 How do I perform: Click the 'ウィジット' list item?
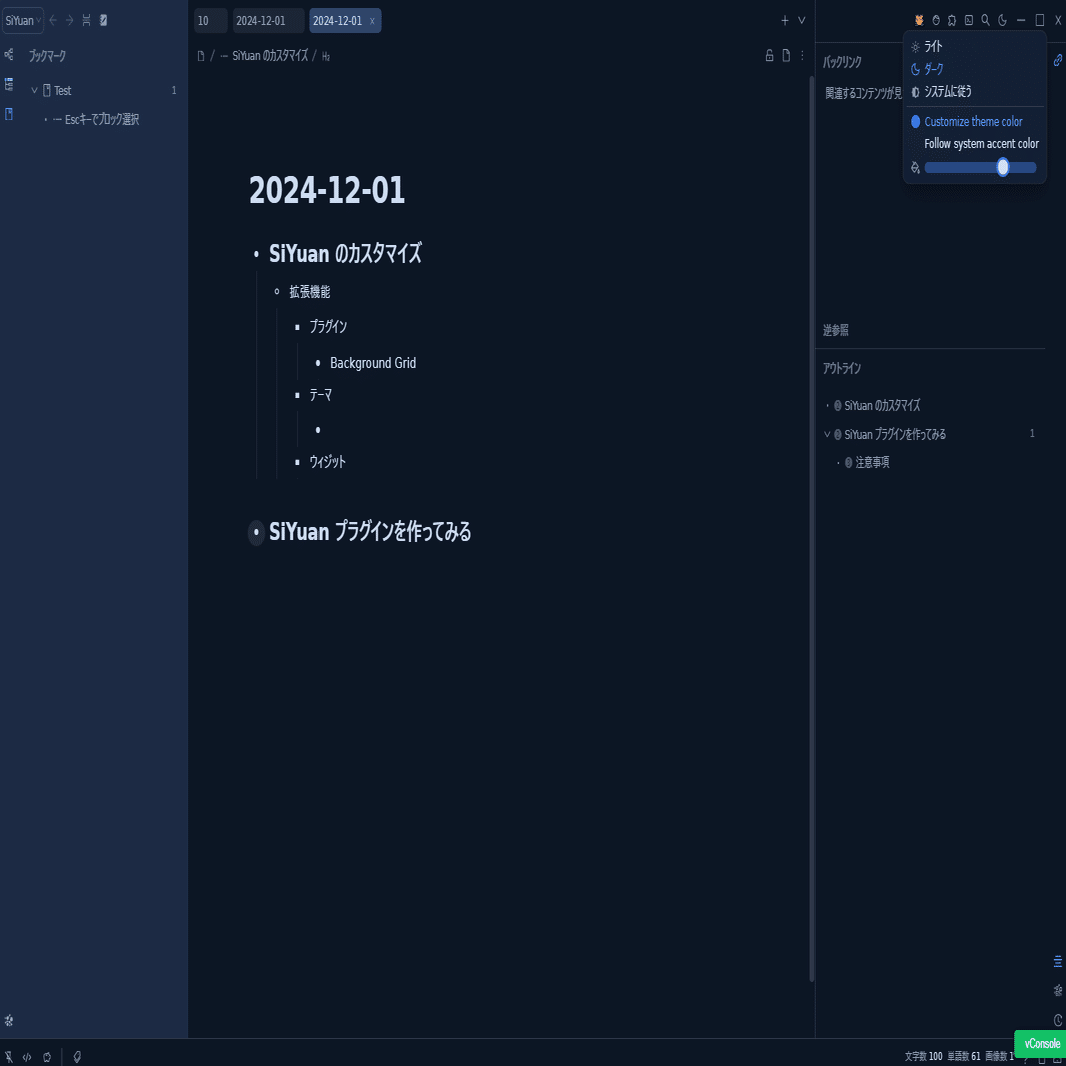coord(328,462)
